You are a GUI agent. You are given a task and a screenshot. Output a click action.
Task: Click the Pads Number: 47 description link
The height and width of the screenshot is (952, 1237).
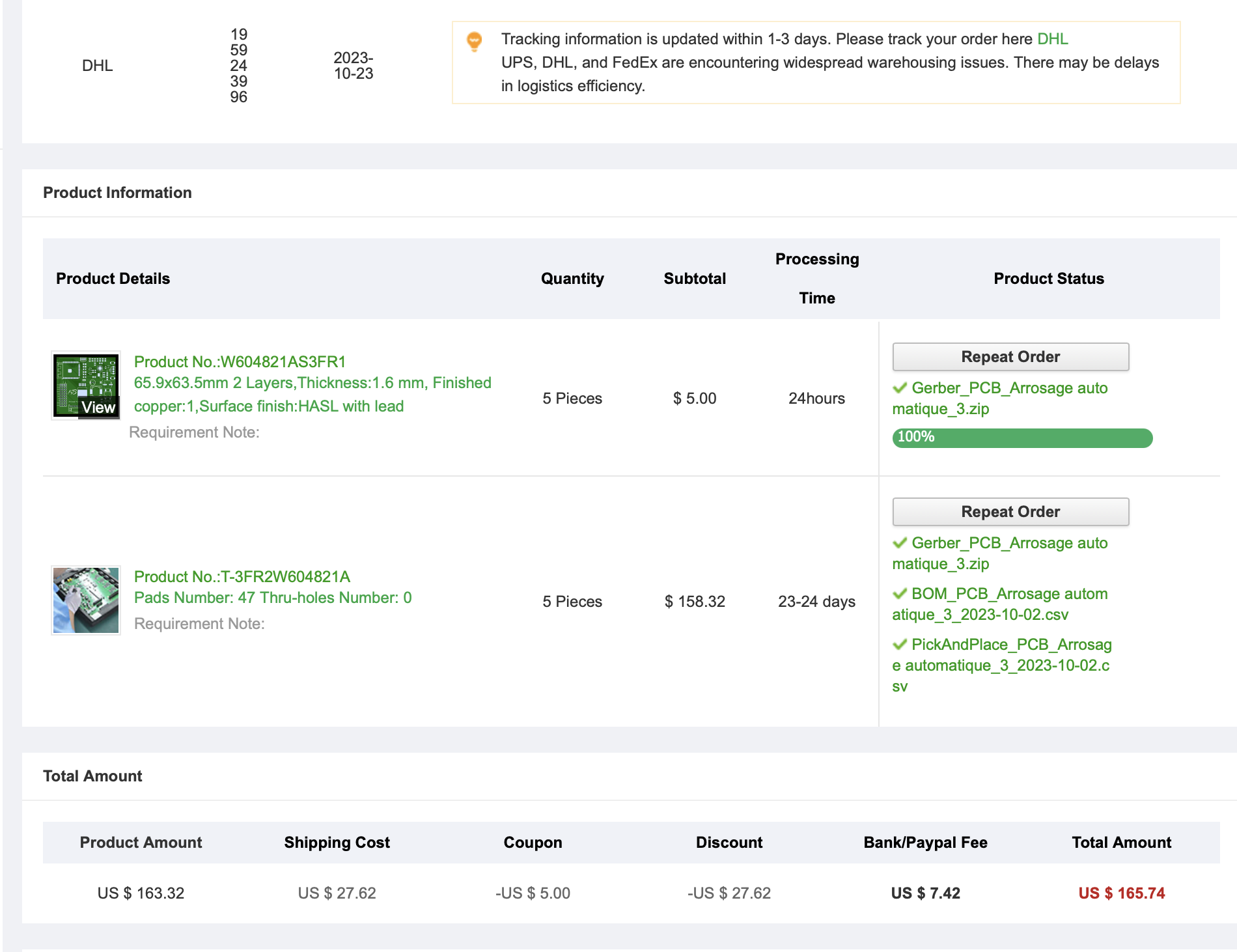coord(272,598)
